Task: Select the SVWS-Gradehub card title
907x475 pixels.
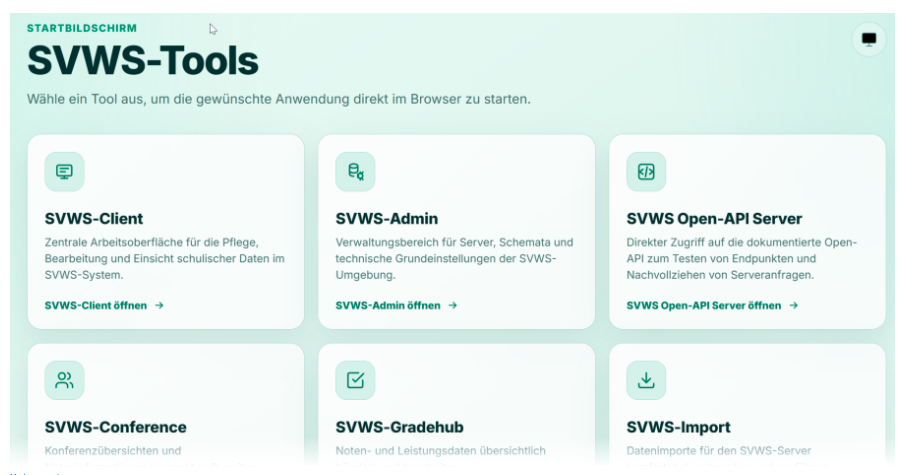Action: coord(400,427)
